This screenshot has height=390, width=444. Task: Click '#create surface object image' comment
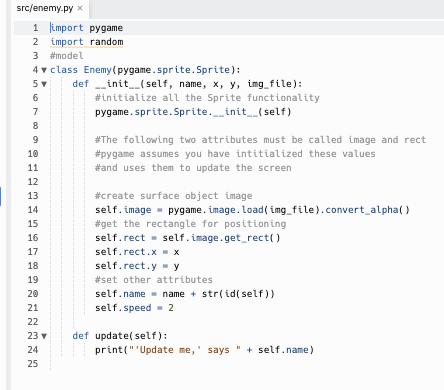tap(174, 196)
